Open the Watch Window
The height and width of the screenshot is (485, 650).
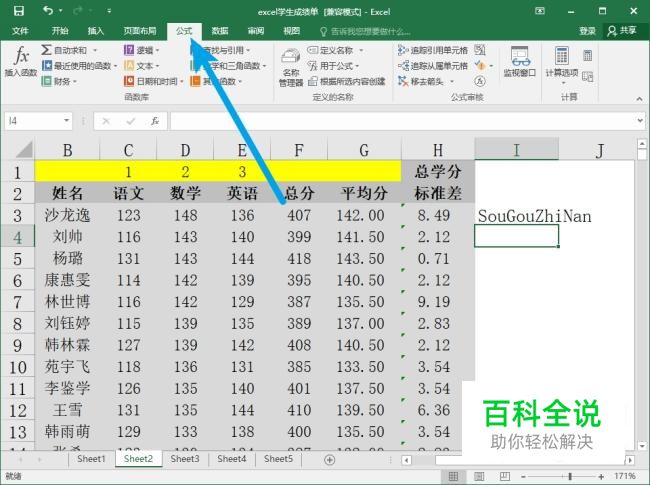click(x=520, y=62)
